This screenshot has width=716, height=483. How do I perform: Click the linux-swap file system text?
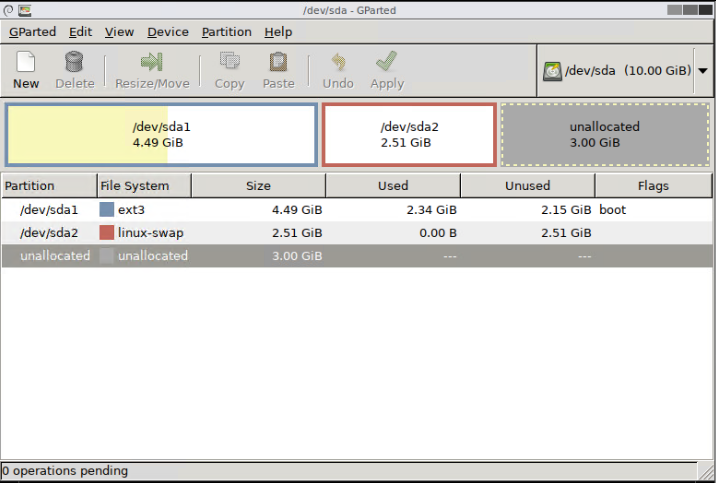click(151, 233)
